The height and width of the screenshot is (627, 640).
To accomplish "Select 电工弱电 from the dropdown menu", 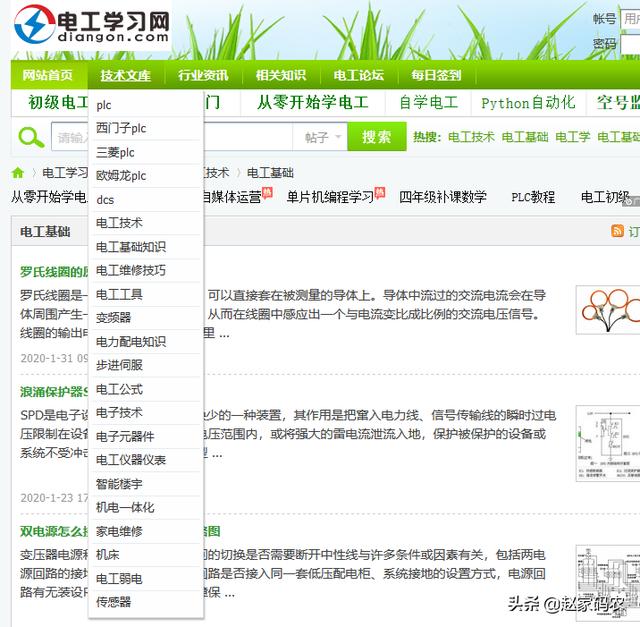I will coord(146,578).
